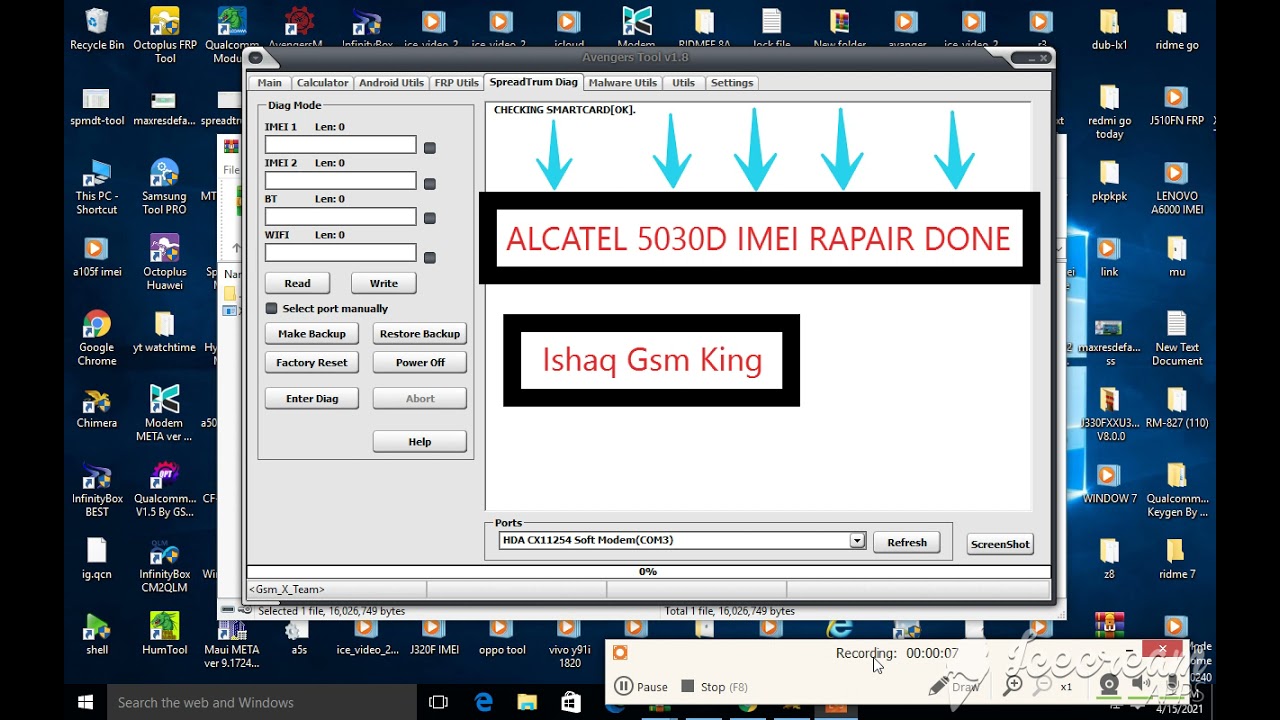Click the Power Off button
This screenshot has height=720, width=1280.
[420, 362]
